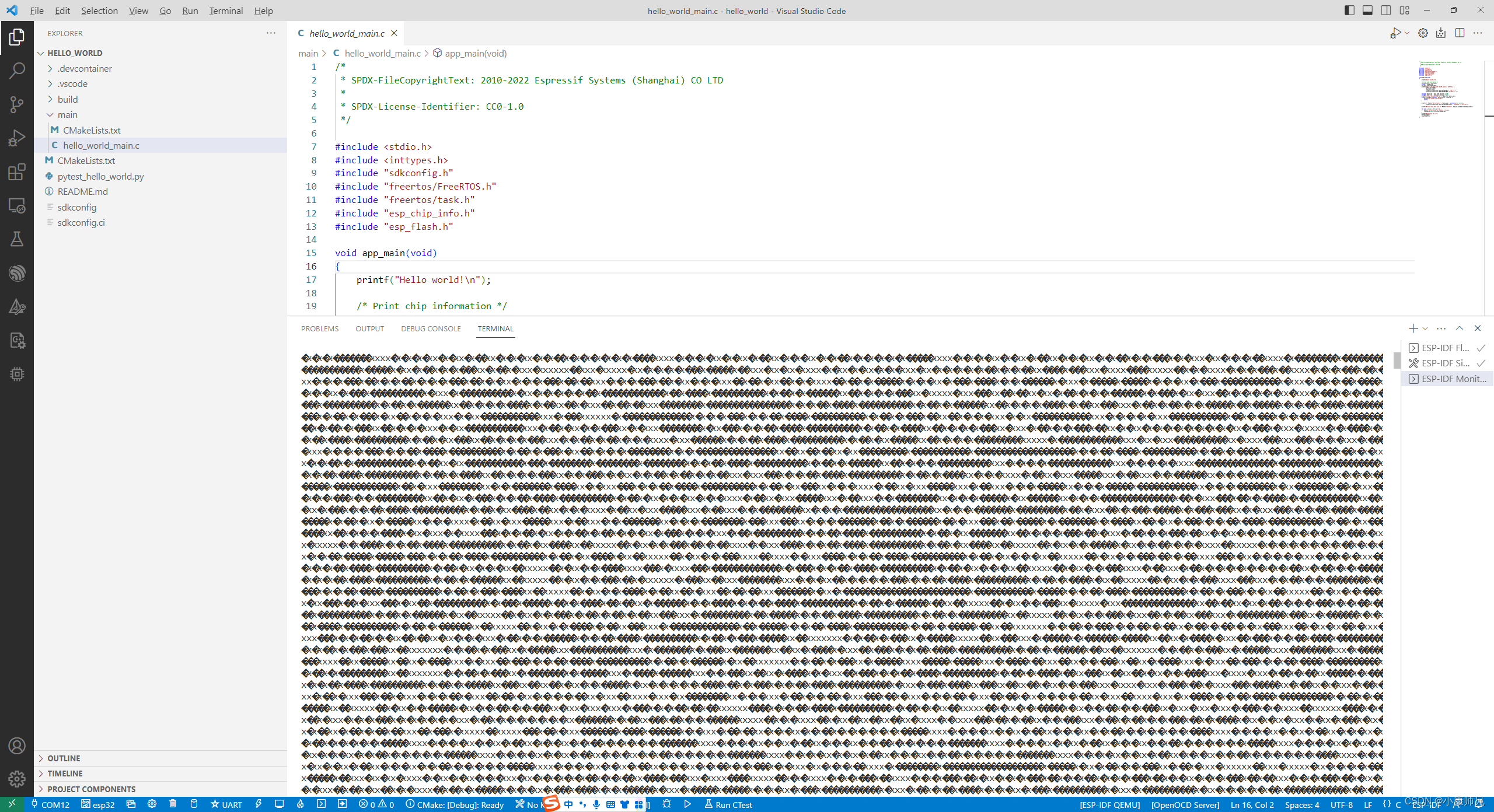This screenshot has height=812, width=1494.
Task: Open the Source Control view
Action: 17,104
